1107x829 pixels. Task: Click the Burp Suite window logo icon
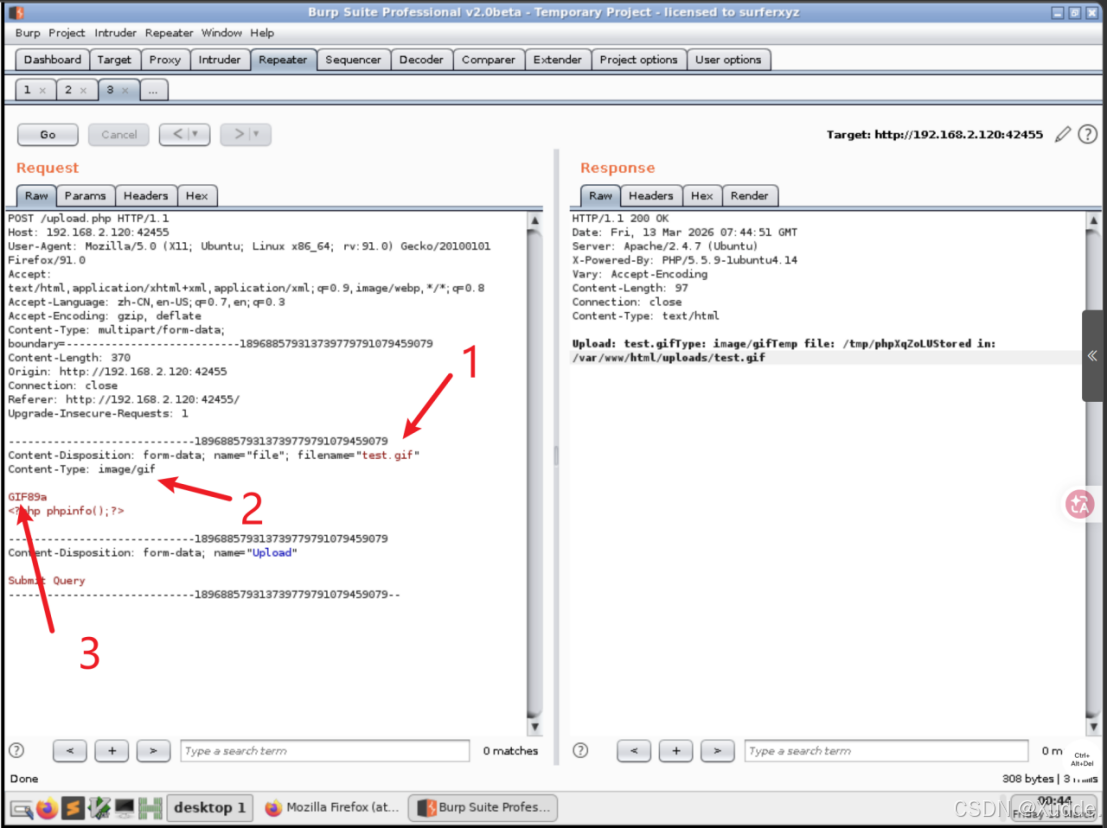[16, 12]
